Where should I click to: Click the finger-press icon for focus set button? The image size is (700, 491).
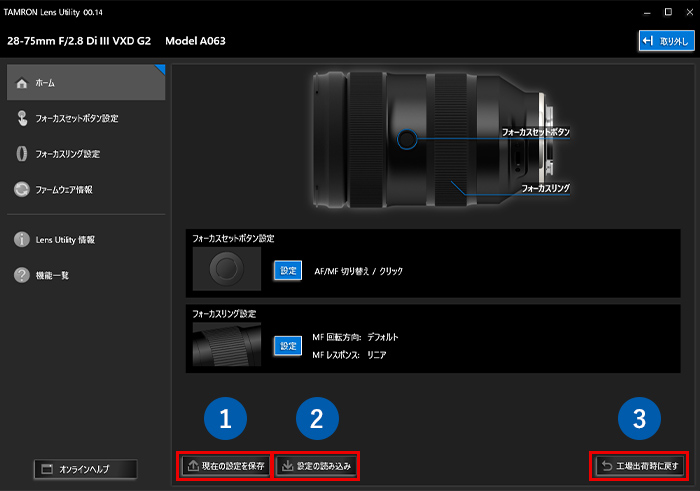point(21,118)
